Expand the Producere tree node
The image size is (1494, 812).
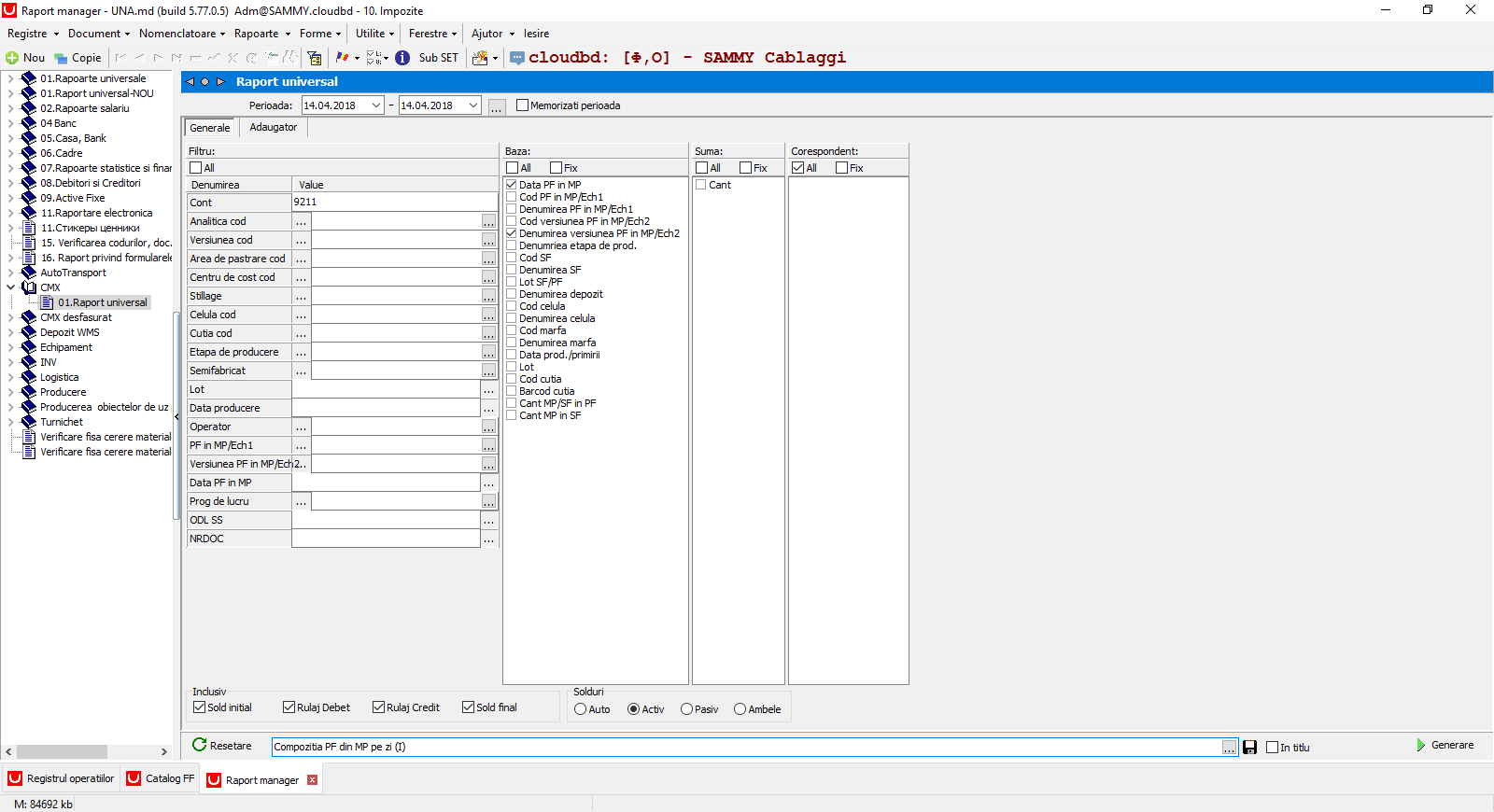pyautogui.click(x=10, y=392)
